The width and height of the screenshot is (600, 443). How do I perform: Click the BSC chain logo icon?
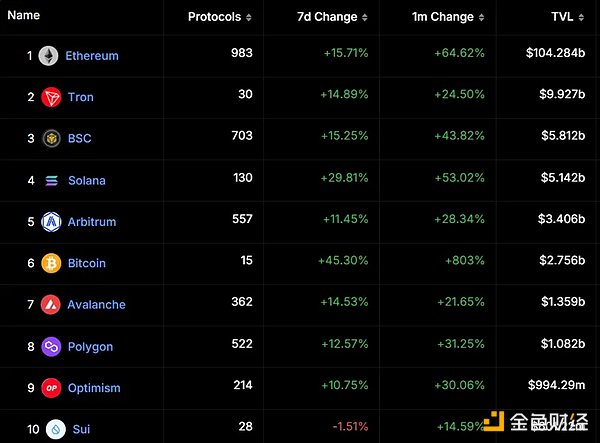pyautogui.click(x=51, y=138)
